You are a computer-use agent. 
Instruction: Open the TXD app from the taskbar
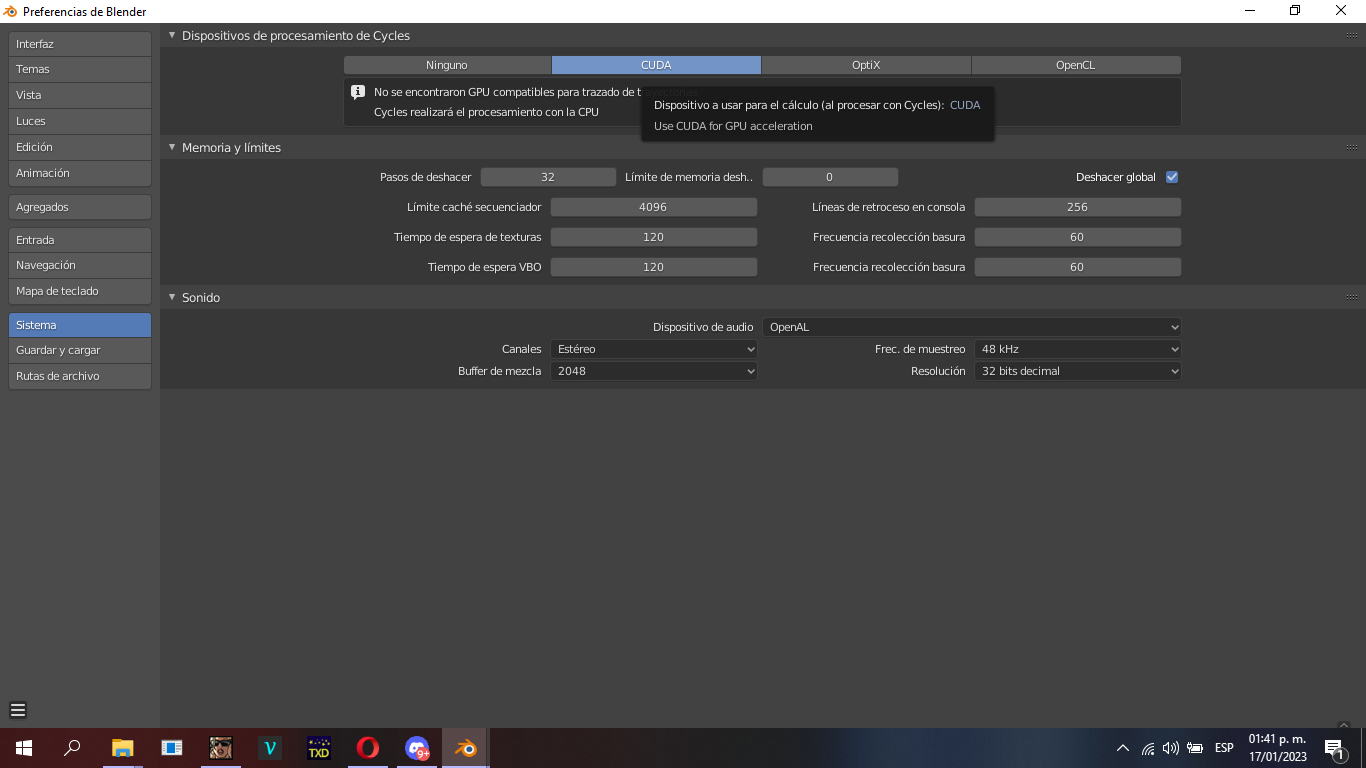[319, 748]
